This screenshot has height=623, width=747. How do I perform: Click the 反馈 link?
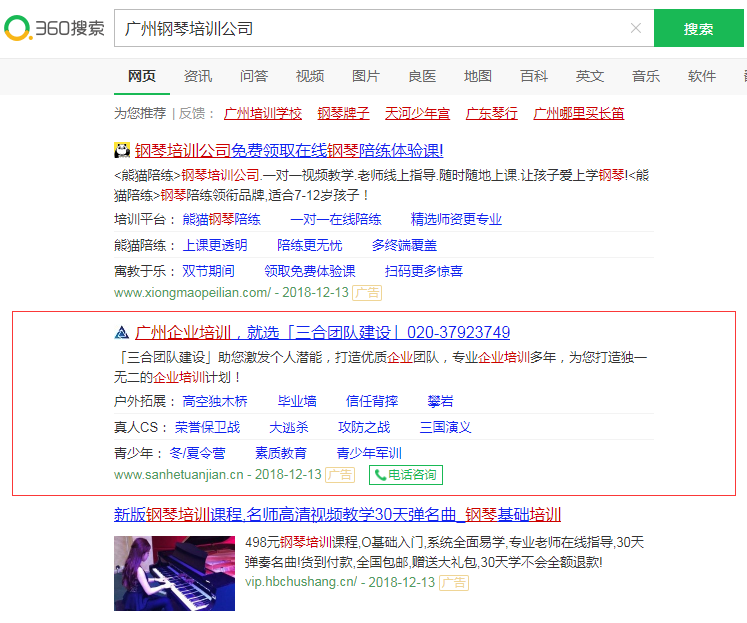click(x=197, y=113)
